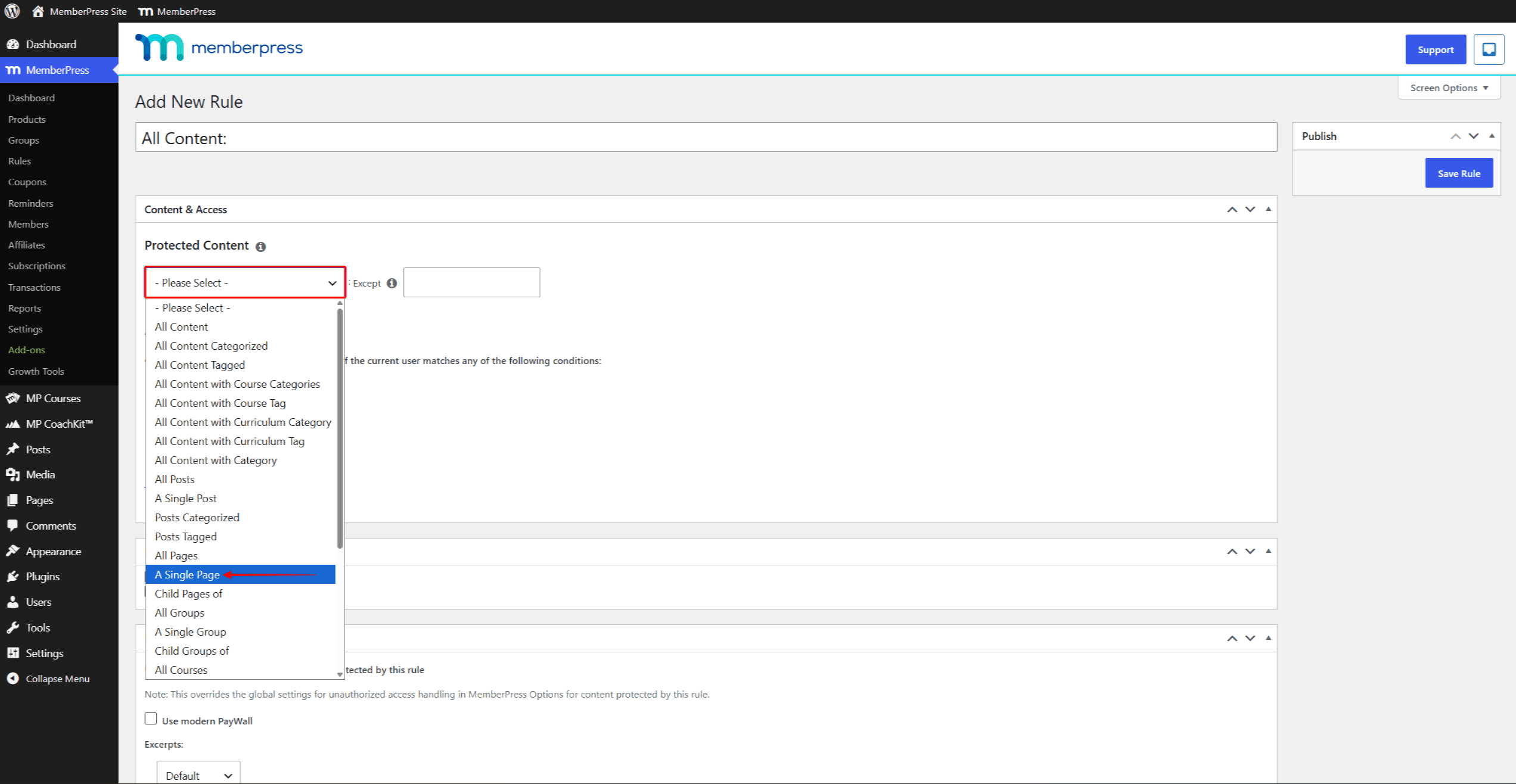Choose Posts Categorized option in list

tap(241, 517)
